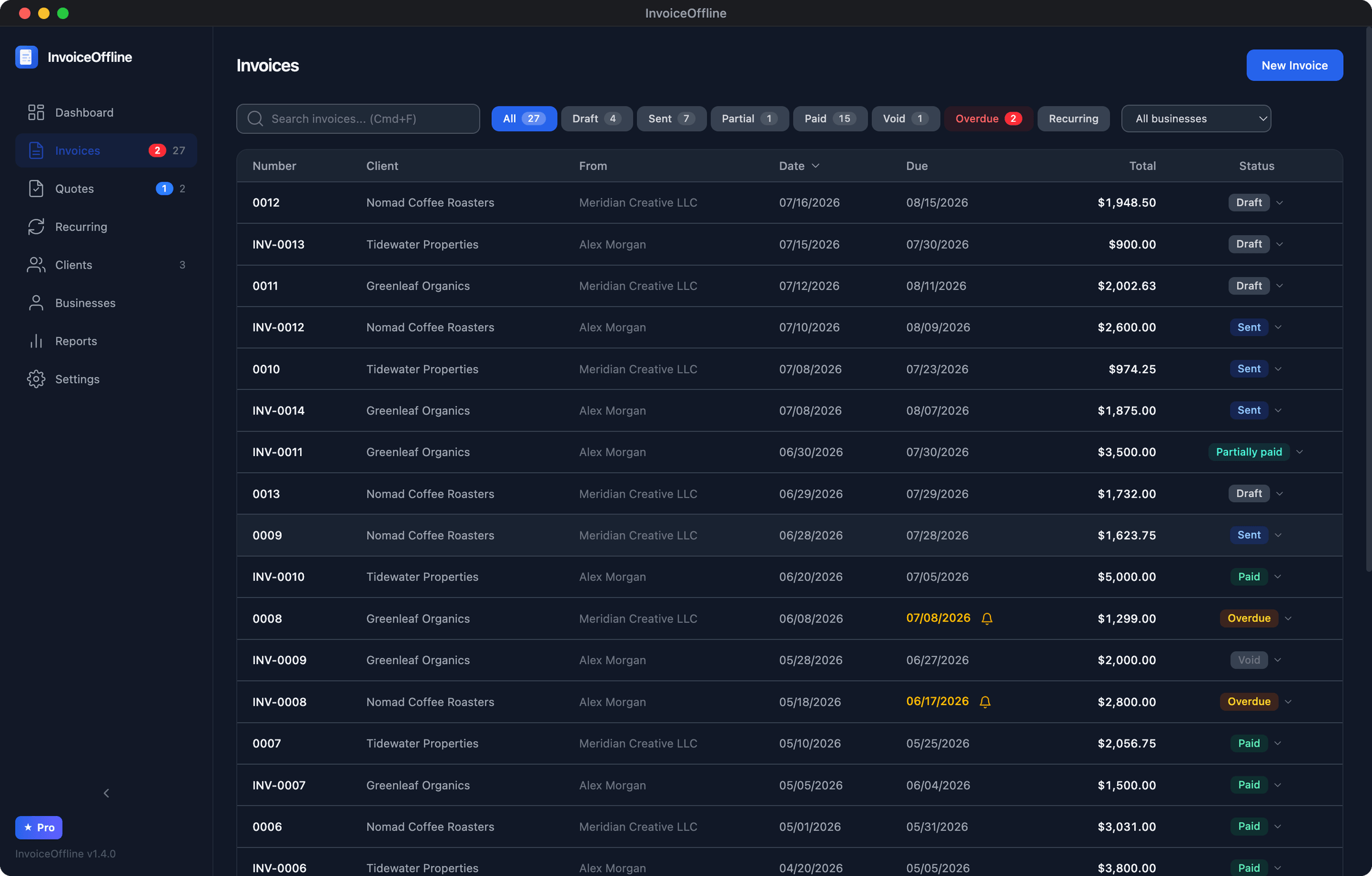This screenshot has width=1372, height=876.
Task: Click the Settings gear icon
Action: (x=36, y=379)
